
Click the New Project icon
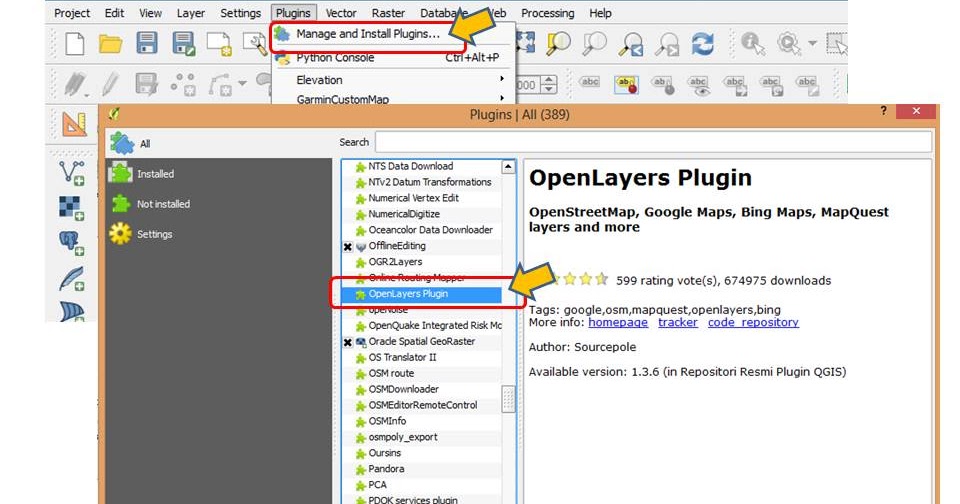pyautogui.click(x=75, y=44)
